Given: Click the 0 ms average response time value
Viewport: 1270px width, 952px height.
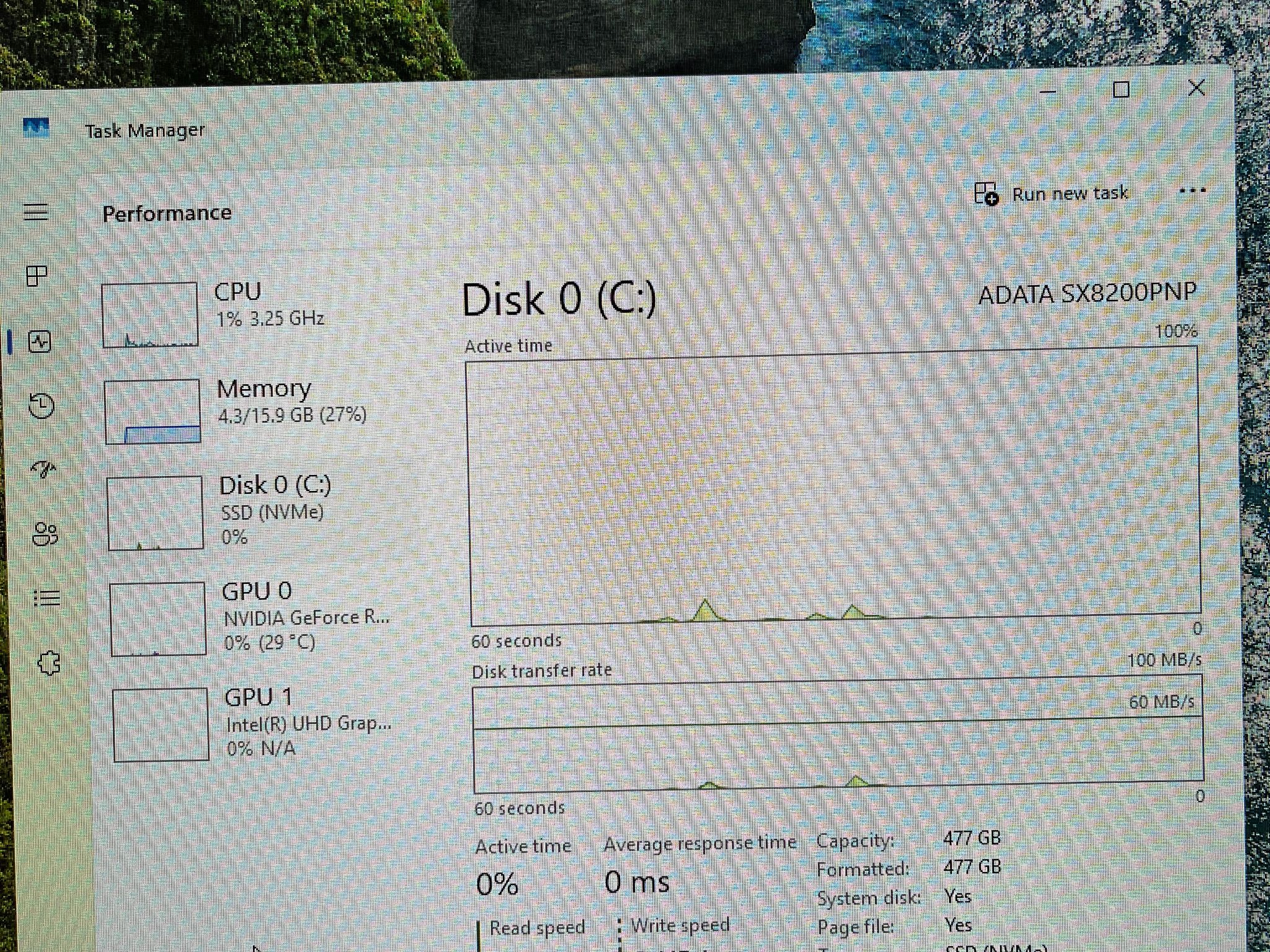Looking at the screenshot, I should click(x=637, y=881).
